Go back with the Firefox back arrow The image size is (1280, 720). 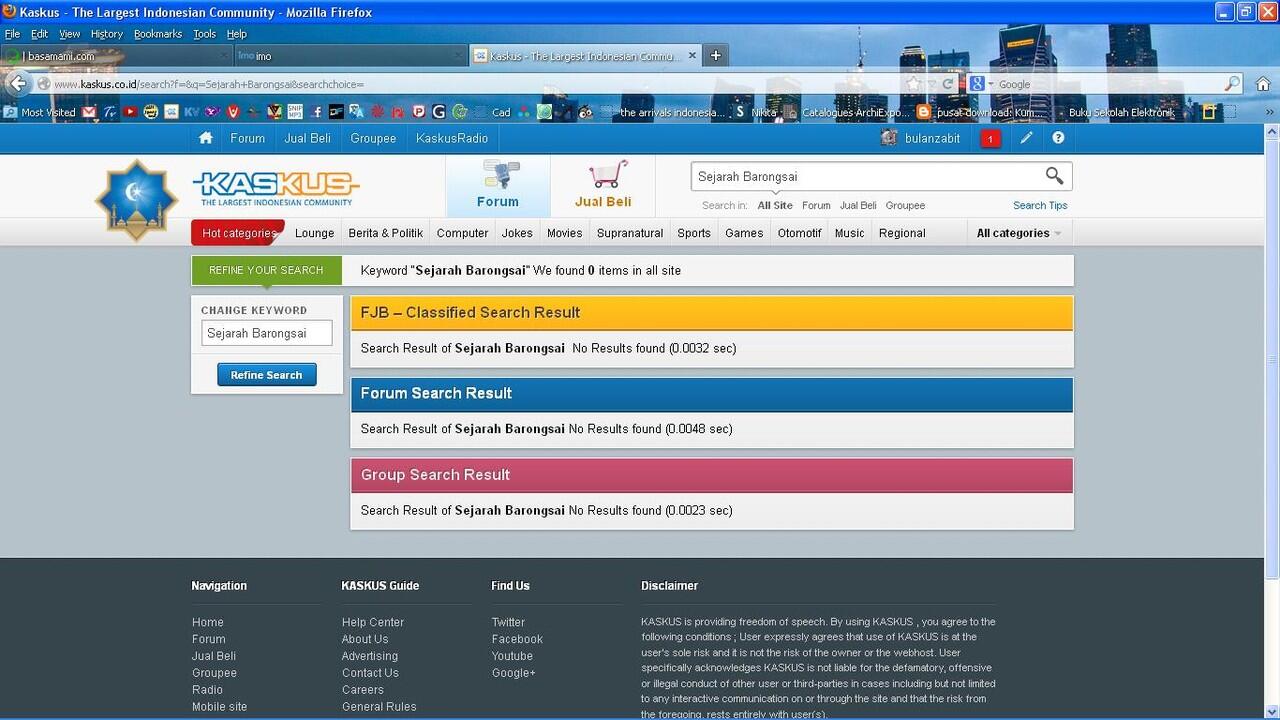point(17,84)
